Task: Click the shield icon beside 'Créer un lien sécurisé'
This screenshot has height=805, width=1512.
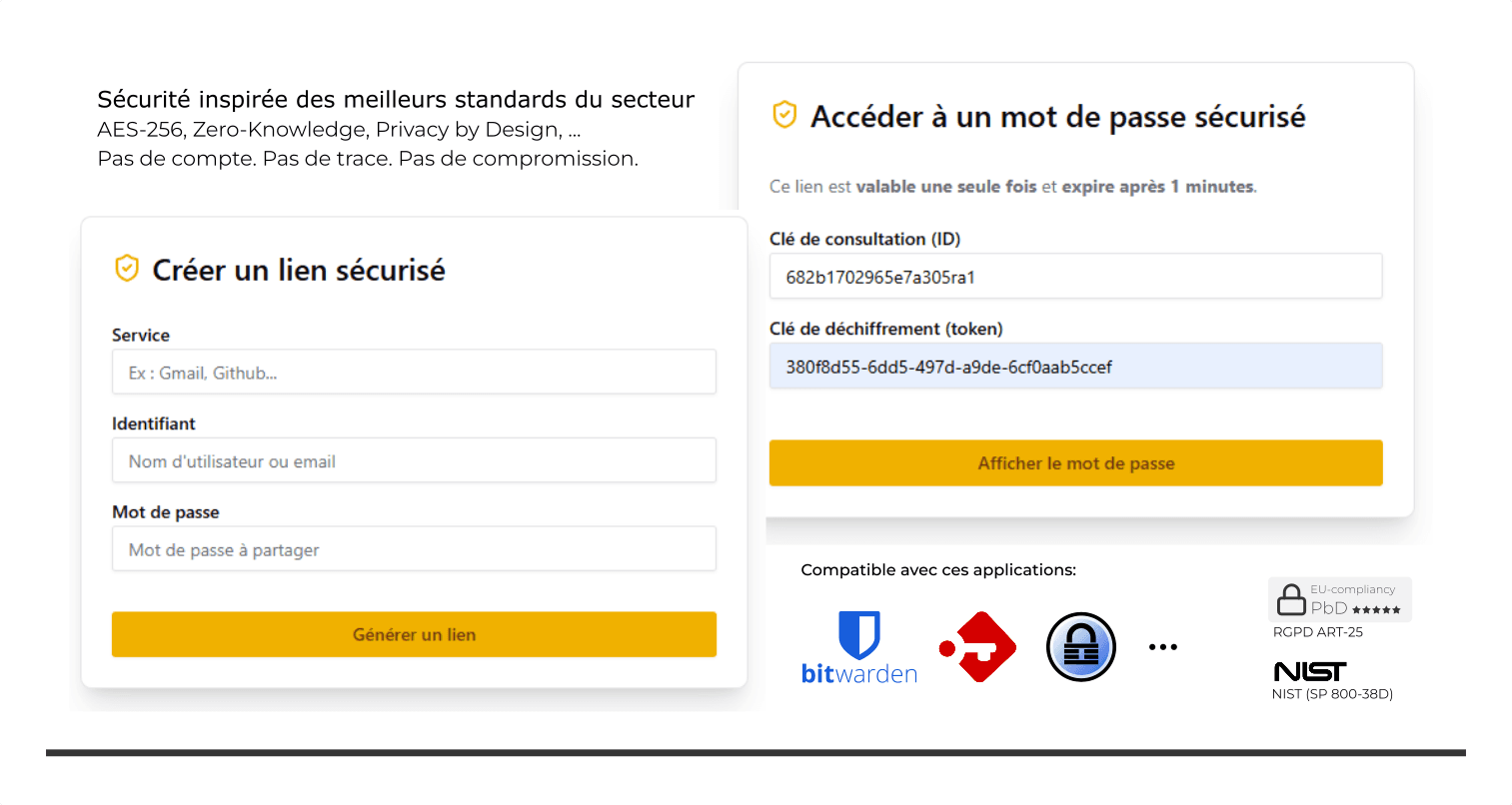Action: [x=126, y=268]
